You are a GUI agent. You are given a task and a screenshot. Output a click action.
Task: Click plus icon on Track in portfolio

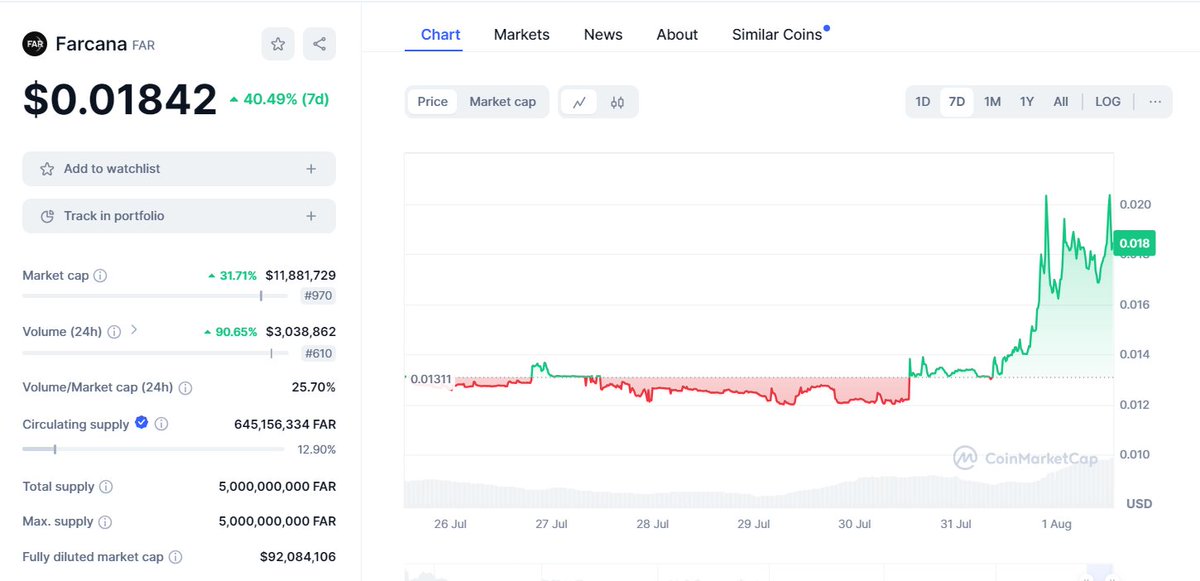coord(311,216)
